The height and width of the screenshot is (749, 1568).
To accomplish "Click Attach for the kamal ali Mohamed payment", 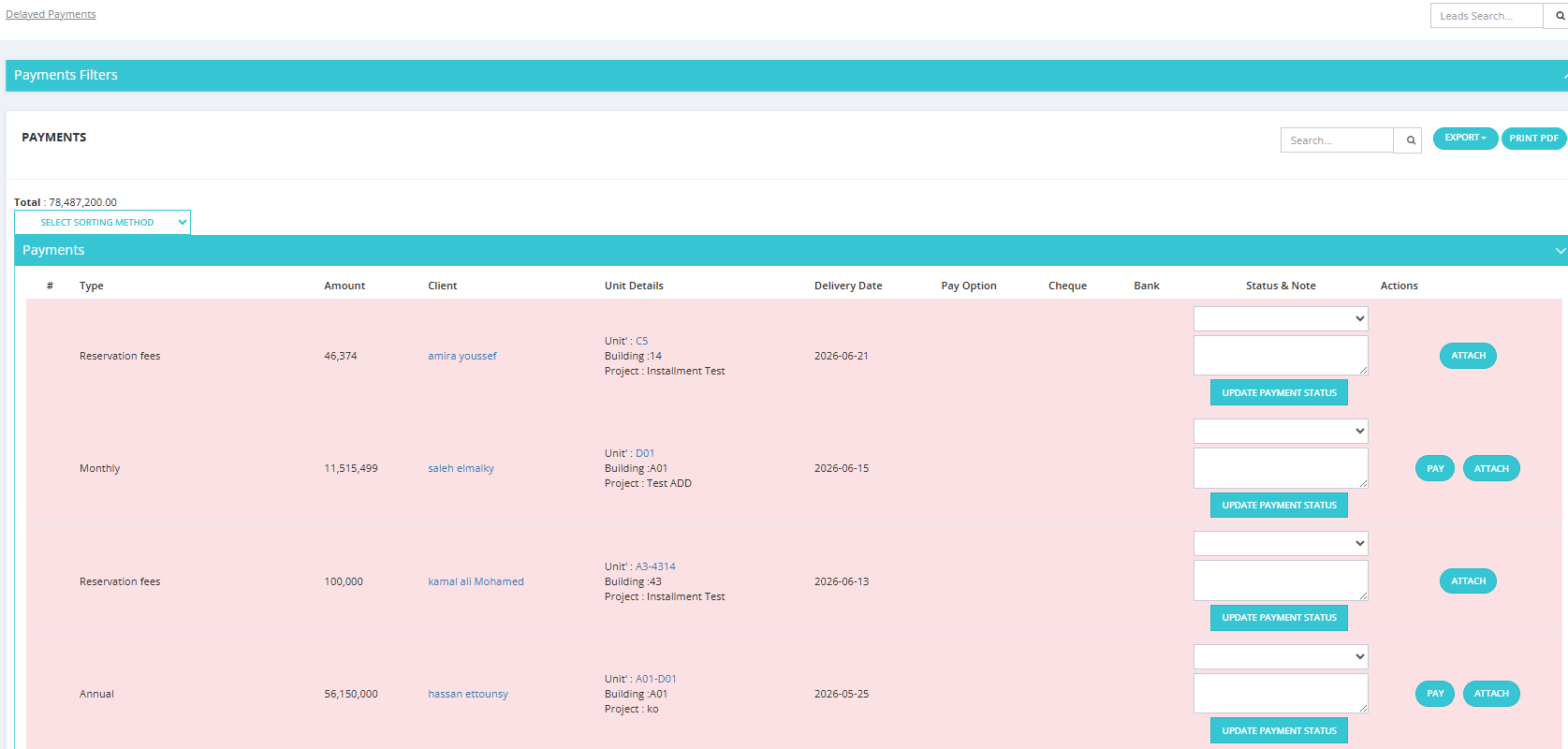I will tap(1468, 581).
